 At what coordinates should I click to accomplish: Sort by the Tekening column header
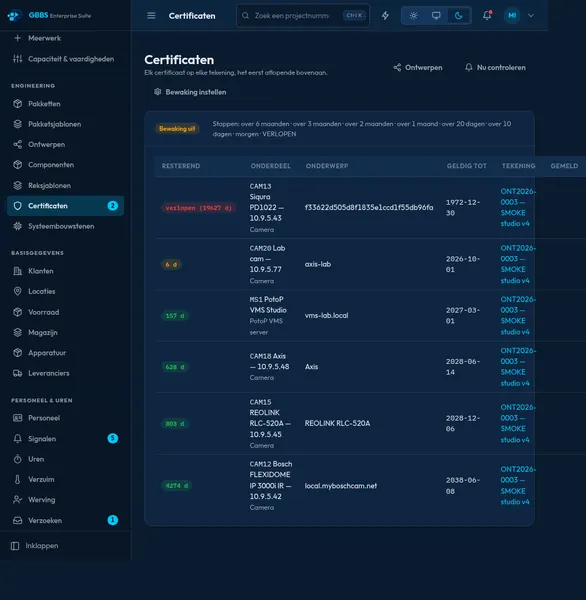click(519, 166)
